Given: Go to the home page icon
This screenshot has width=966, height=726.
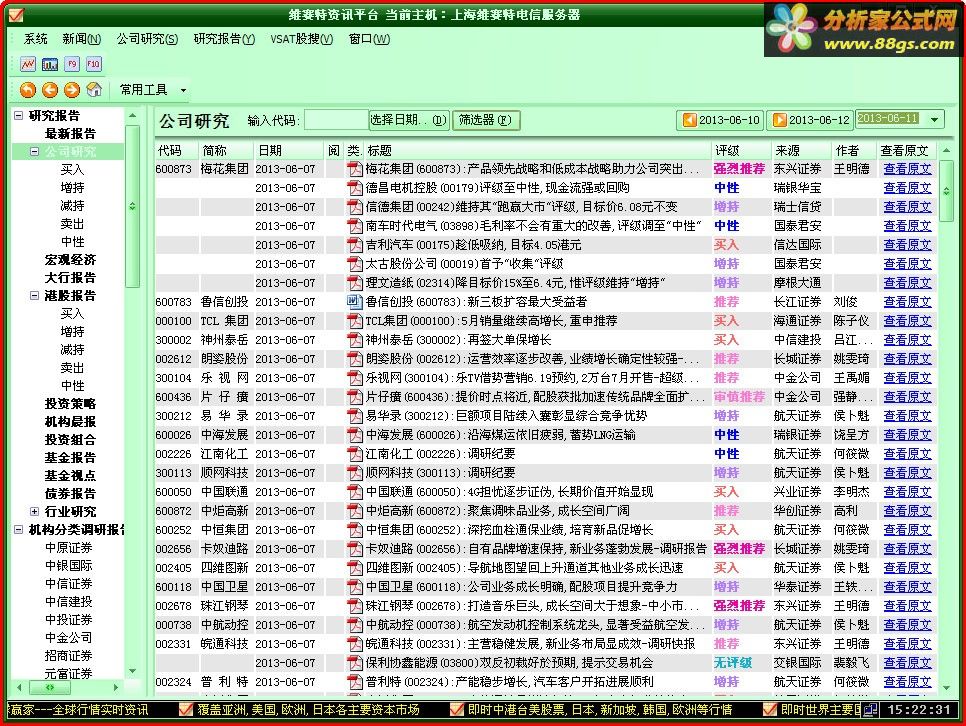Looking at the screenshot, I should [94, 90].
